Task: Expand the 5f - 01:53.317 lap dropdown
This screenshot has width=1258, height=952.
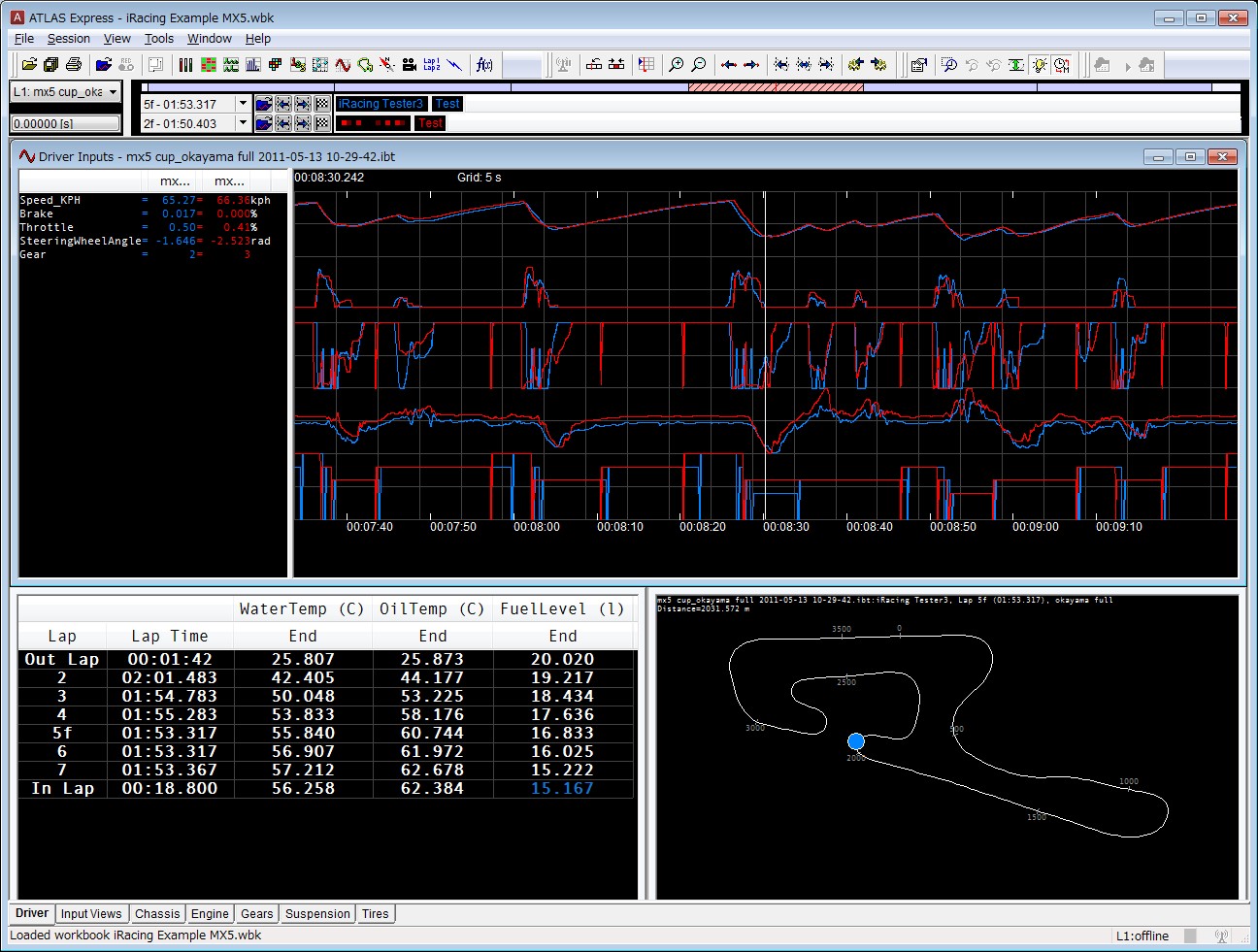Action: [x=243, y=104]
